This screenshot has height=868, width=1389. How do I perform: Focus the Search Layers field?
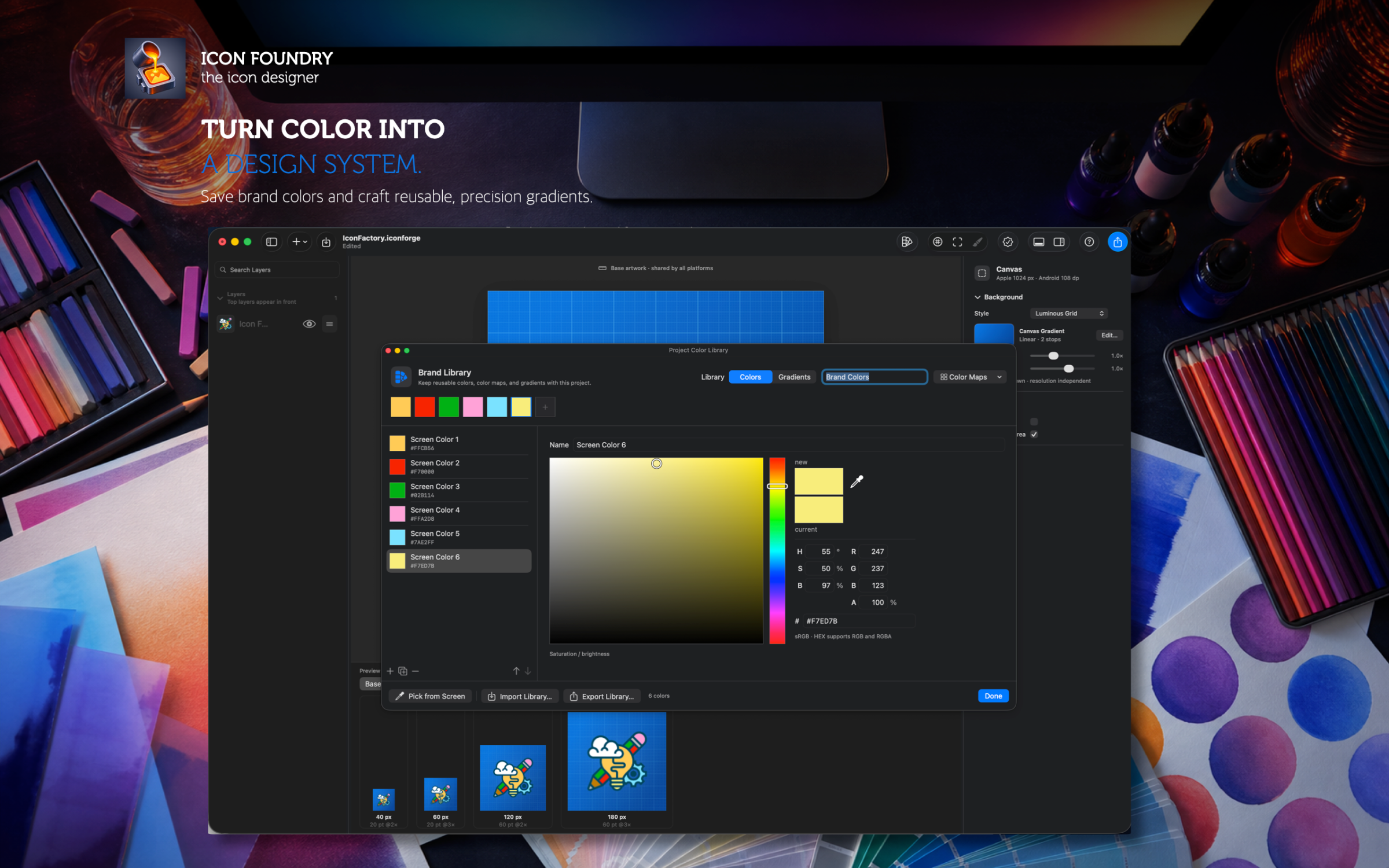click(x=277, y=270)
